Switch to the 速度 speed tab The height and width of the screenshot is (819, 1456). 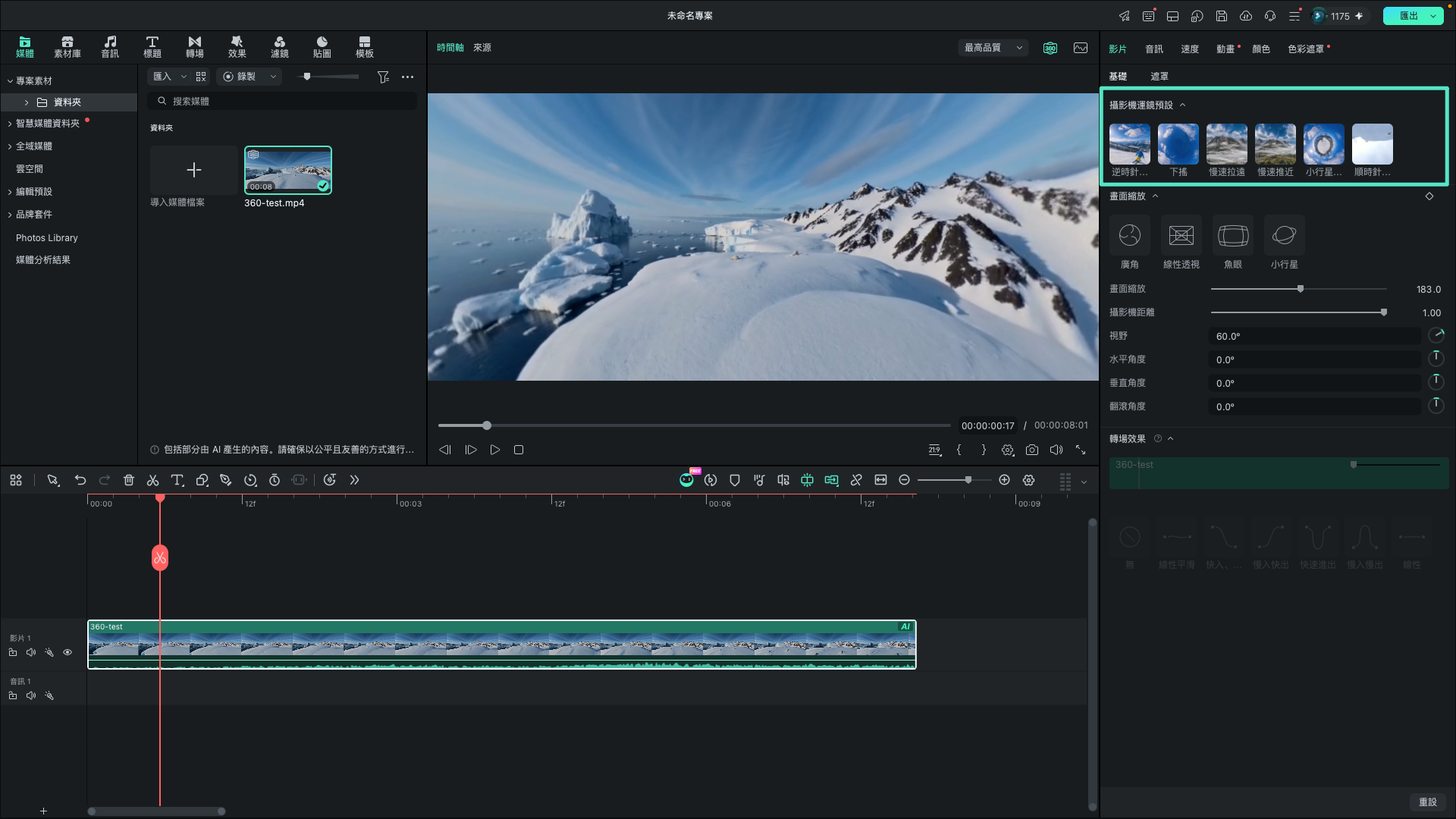tap(1190, 49)
